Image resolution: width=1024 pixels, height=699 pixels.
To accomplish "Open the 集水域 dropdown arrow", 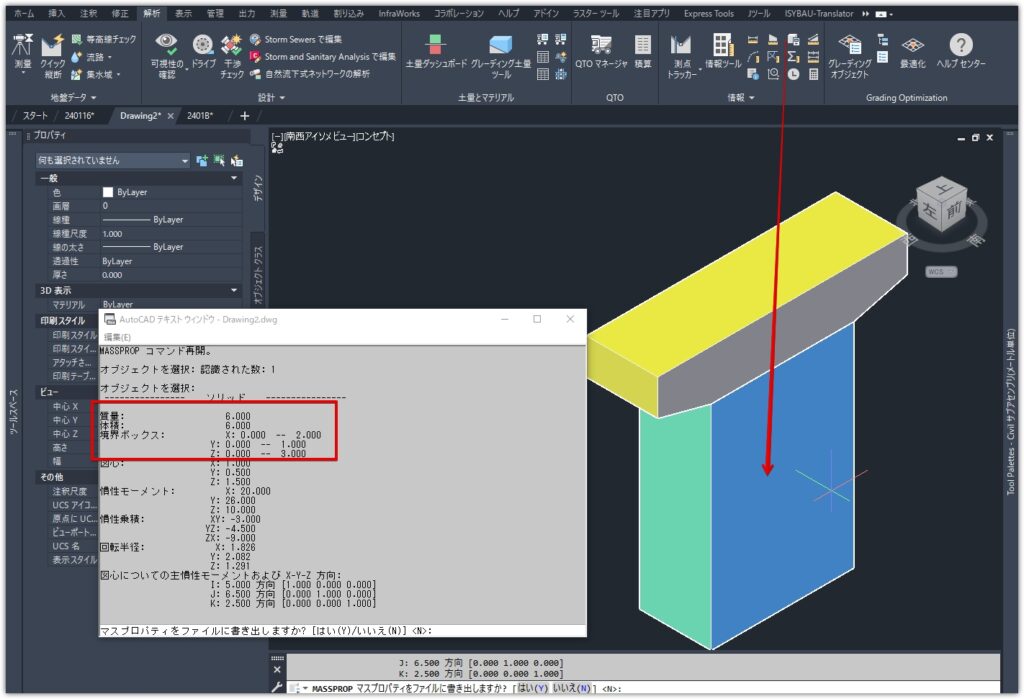I will (118, 74).
